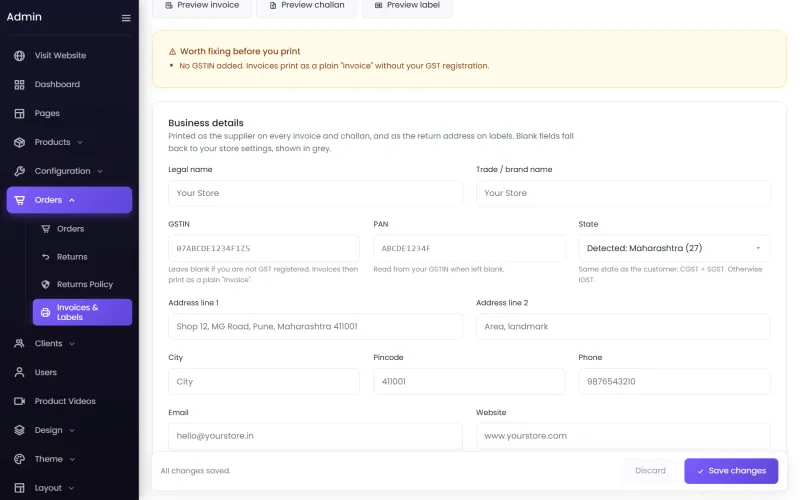Viewport: 800px width, 500px height.
Task: Open Product Videos in the sidebar
Action: pos(69,401)
